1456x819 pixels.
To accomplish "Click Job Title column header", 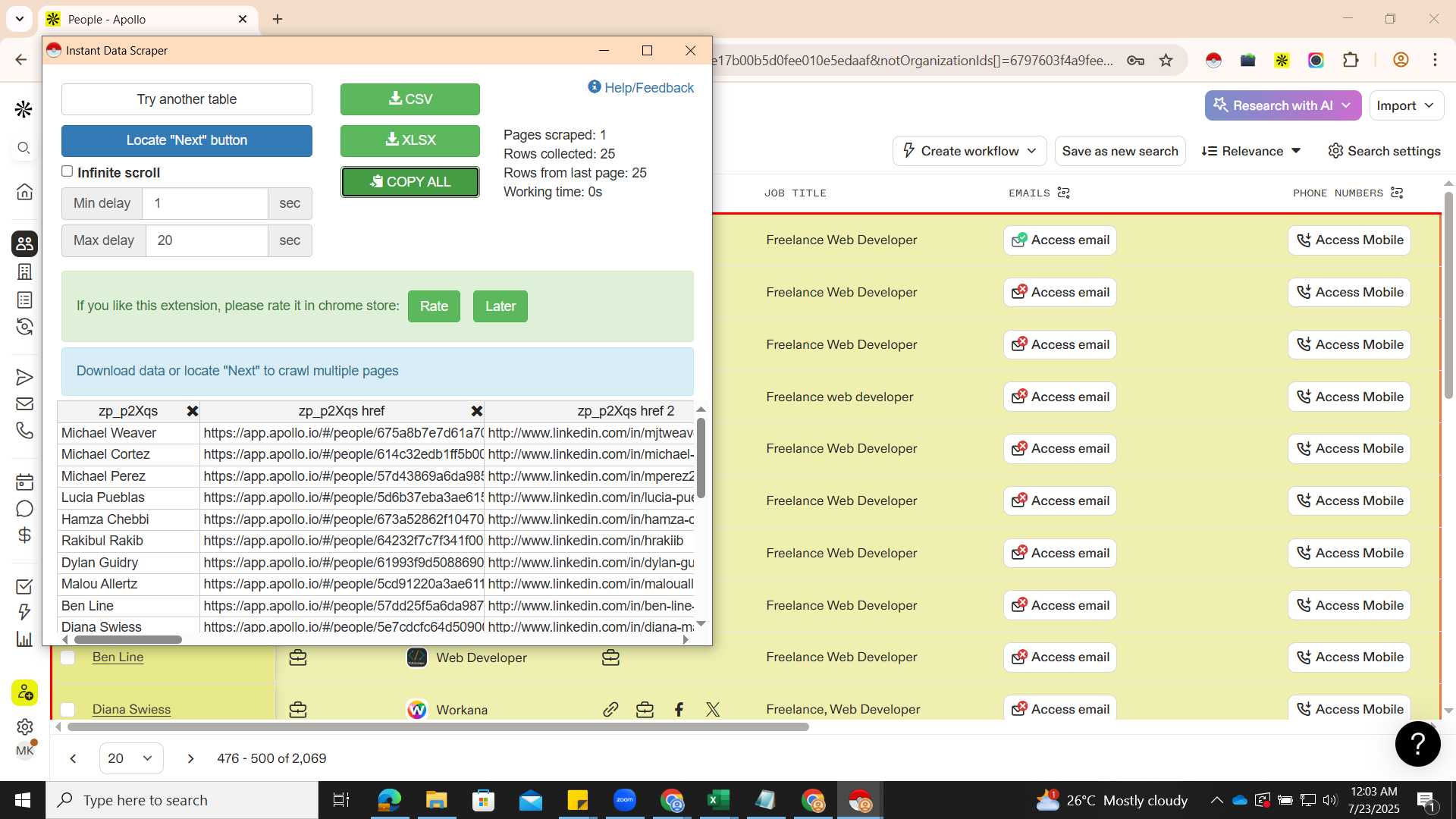I will point(795,193).
